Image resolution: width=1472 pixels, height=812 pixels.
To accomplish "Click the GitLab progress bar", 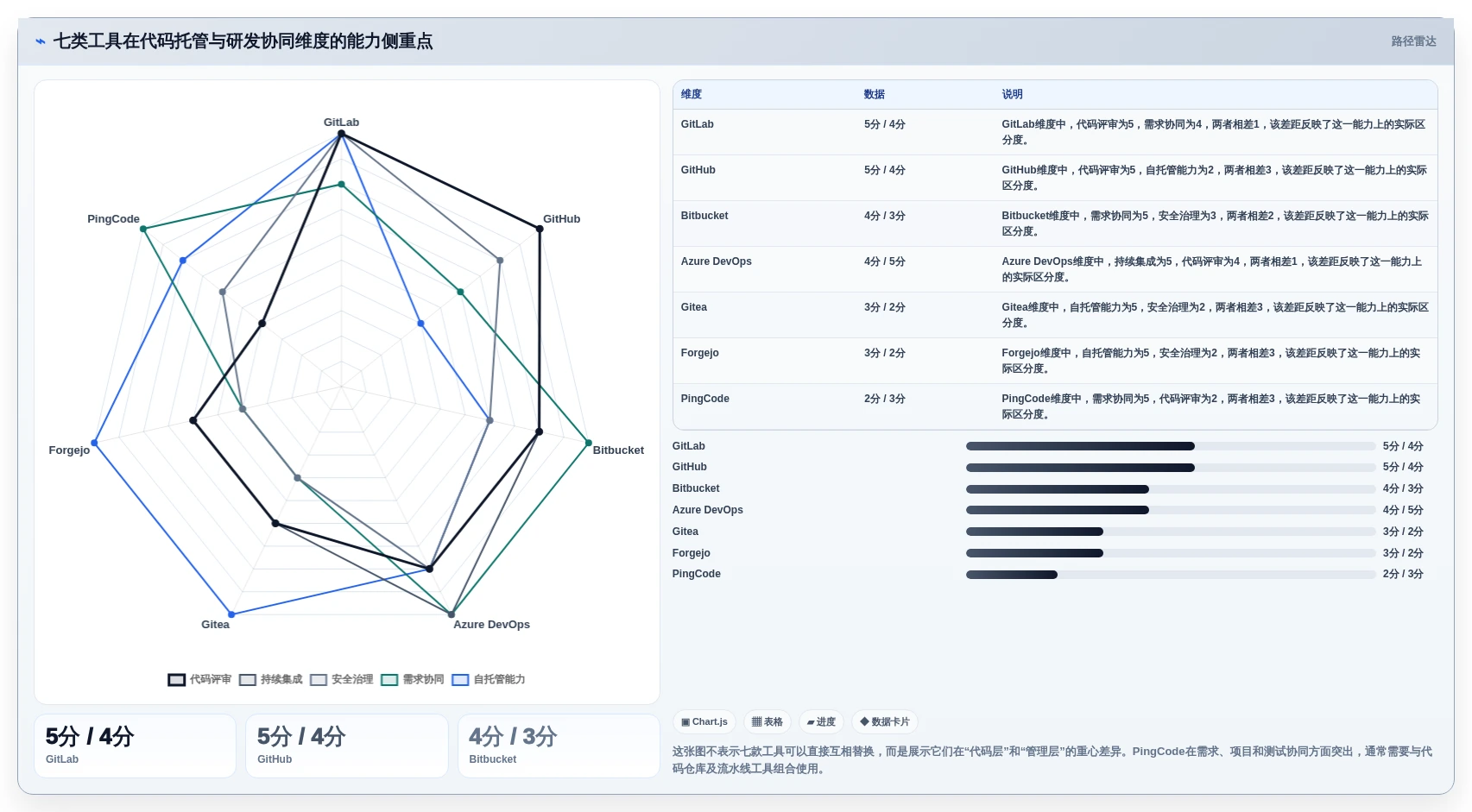I will (1171, 446).
